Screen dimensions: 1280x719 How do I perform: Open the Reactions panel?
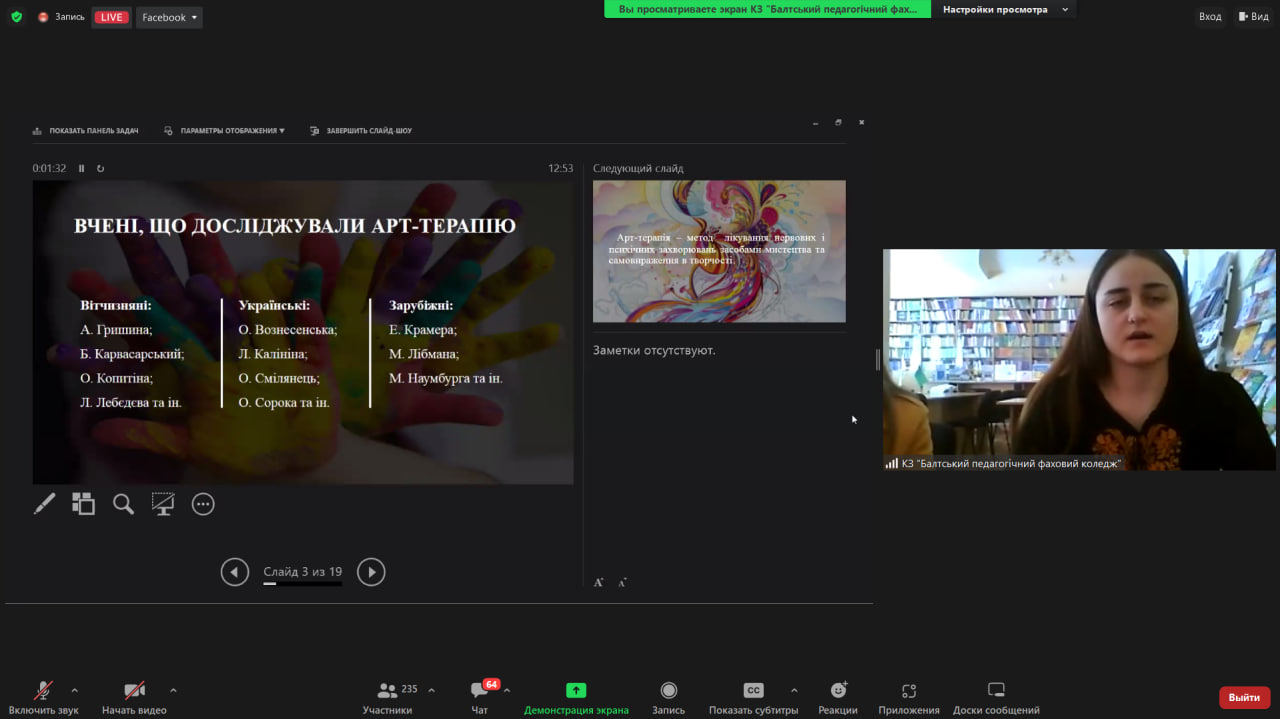point(837,697)
